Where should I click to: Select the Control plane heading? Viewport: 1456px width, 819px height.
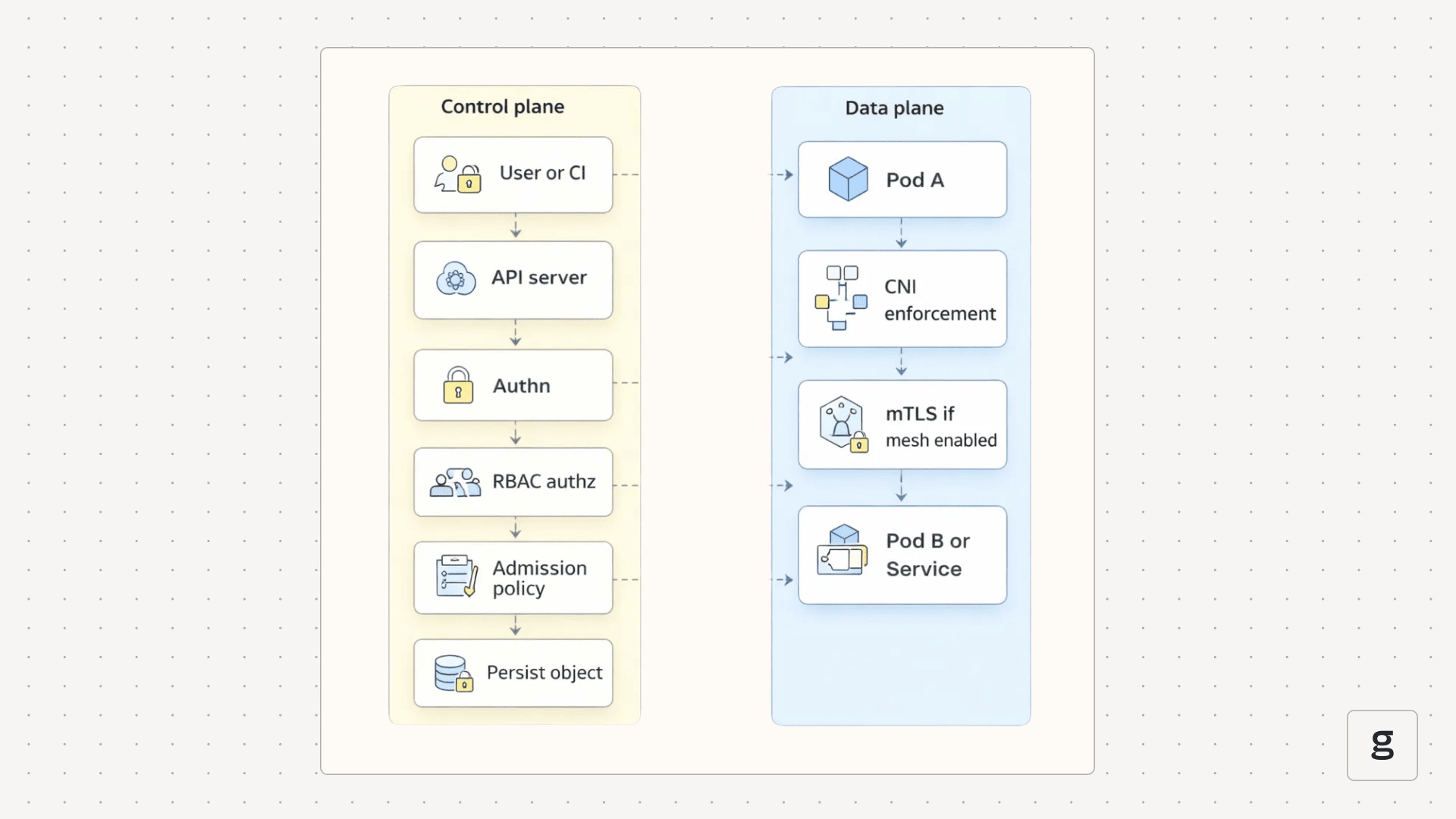[x=502, y=107]
